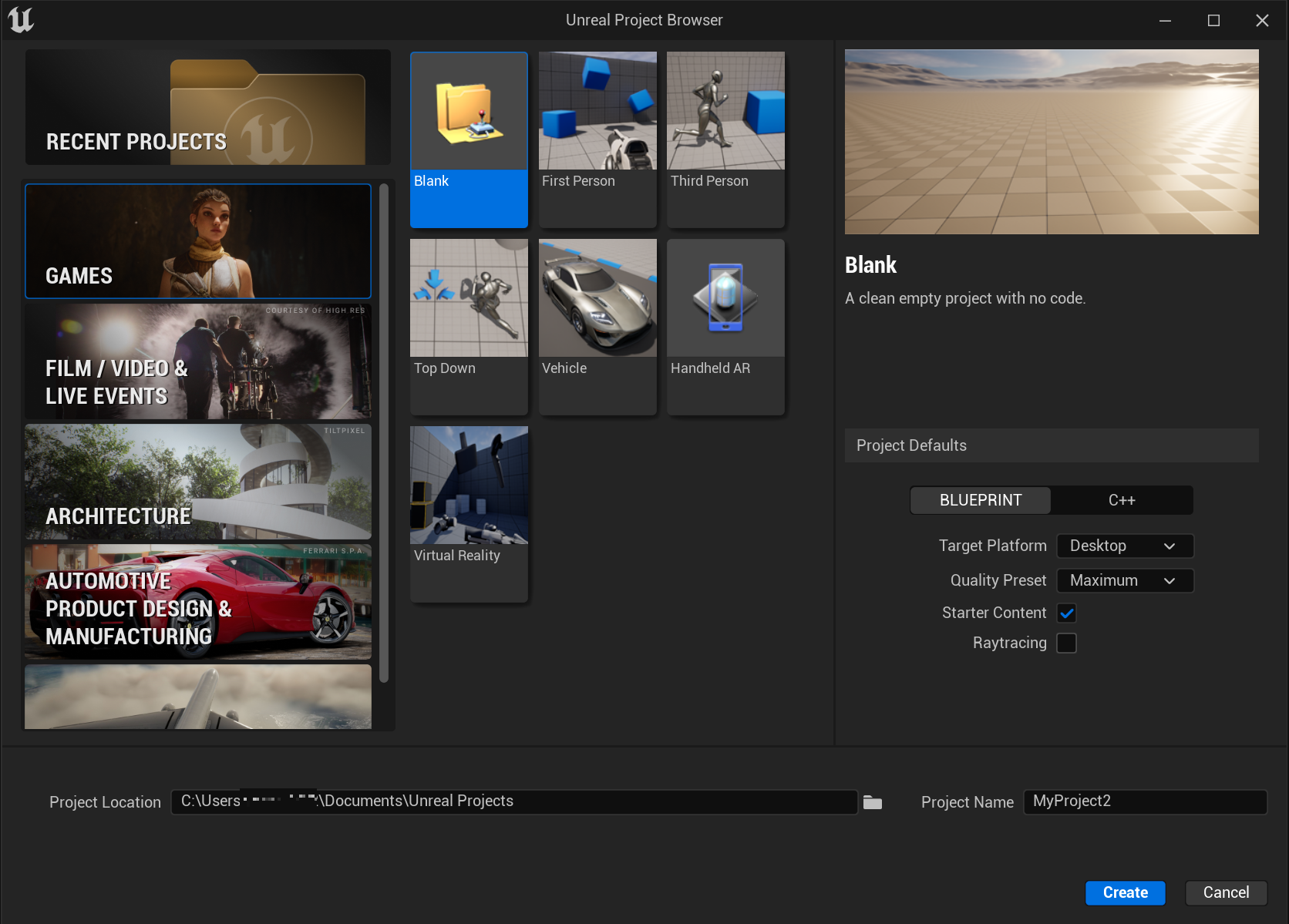1289x924 pixels.
Task: Click the Project Location path field
Action: pyautogui.click(x=514, y=801)
